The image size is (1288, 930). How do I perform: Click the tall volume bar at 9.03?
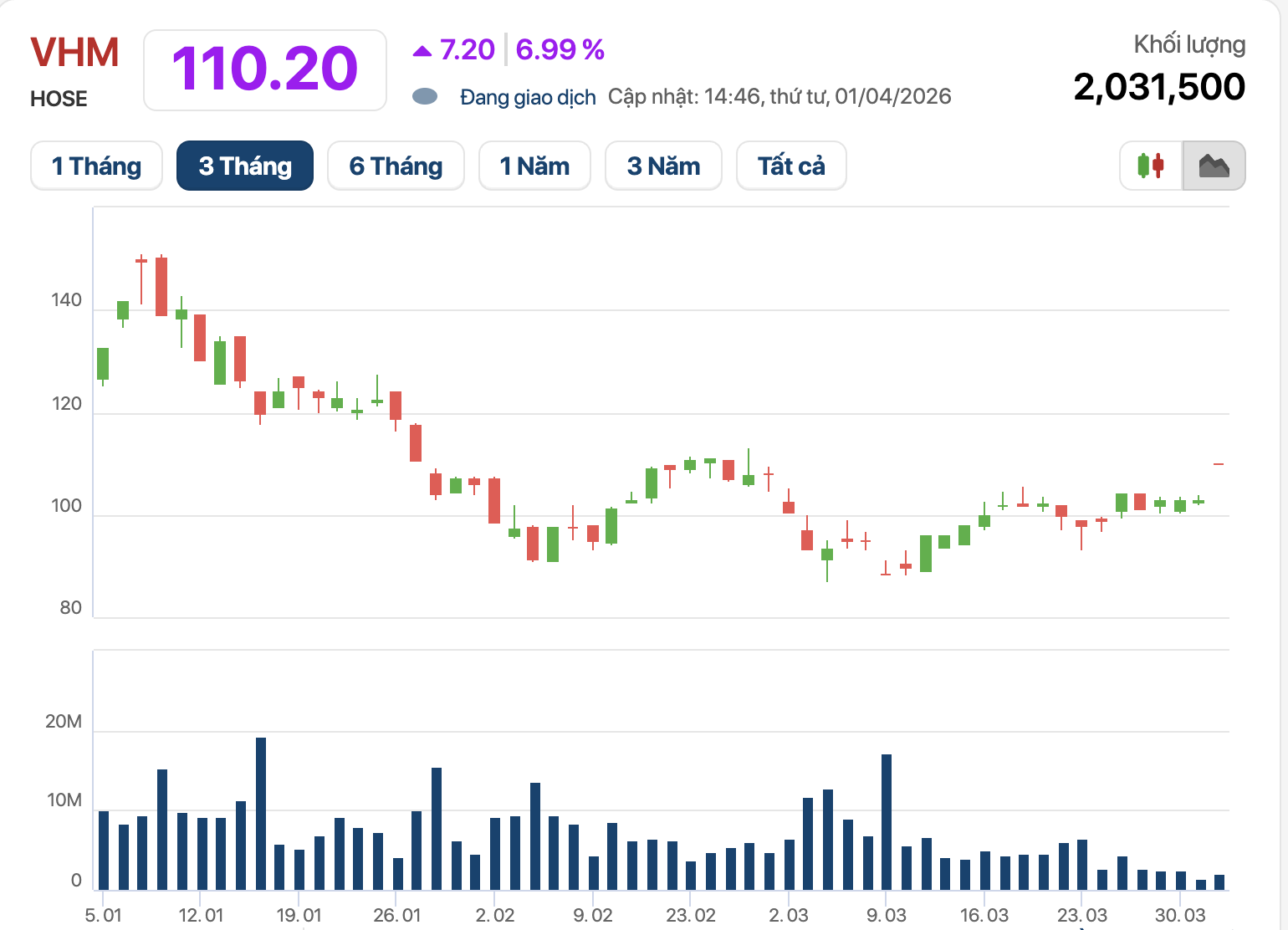click(x=887, y=821)
